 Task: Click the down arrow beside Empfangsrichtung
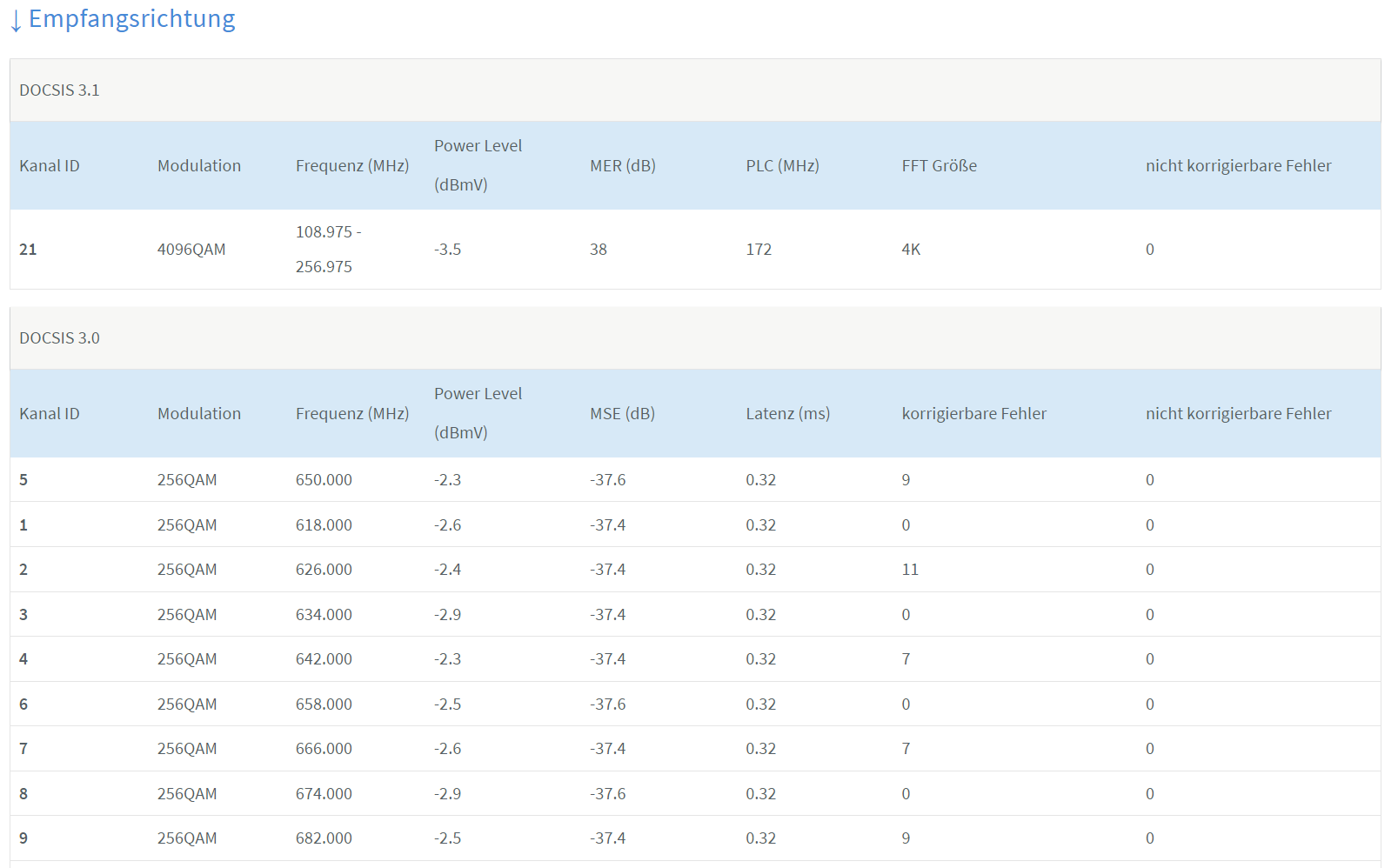point(16,21)
